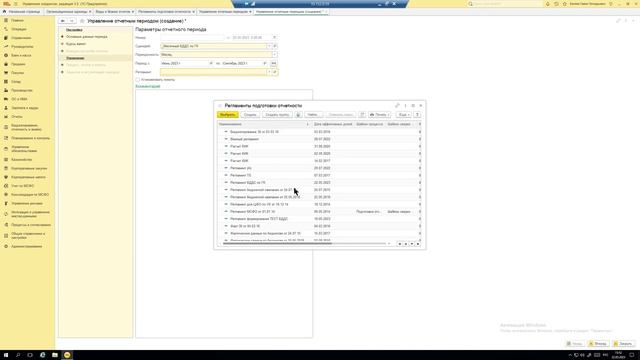640x360 pixels.
Task: Open the Справочники sidebar section
Action: tap(21, 38)
